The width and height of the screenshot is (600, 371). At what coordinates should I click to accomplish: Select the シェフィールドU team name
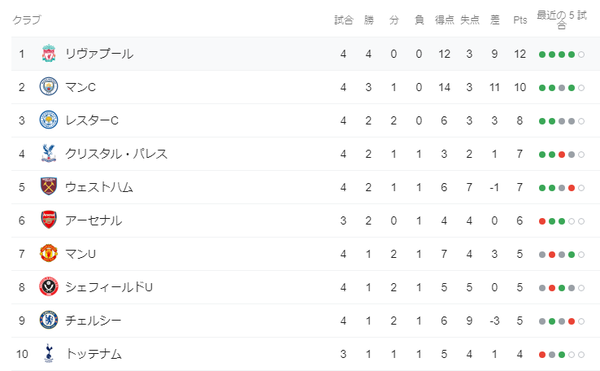109,287
